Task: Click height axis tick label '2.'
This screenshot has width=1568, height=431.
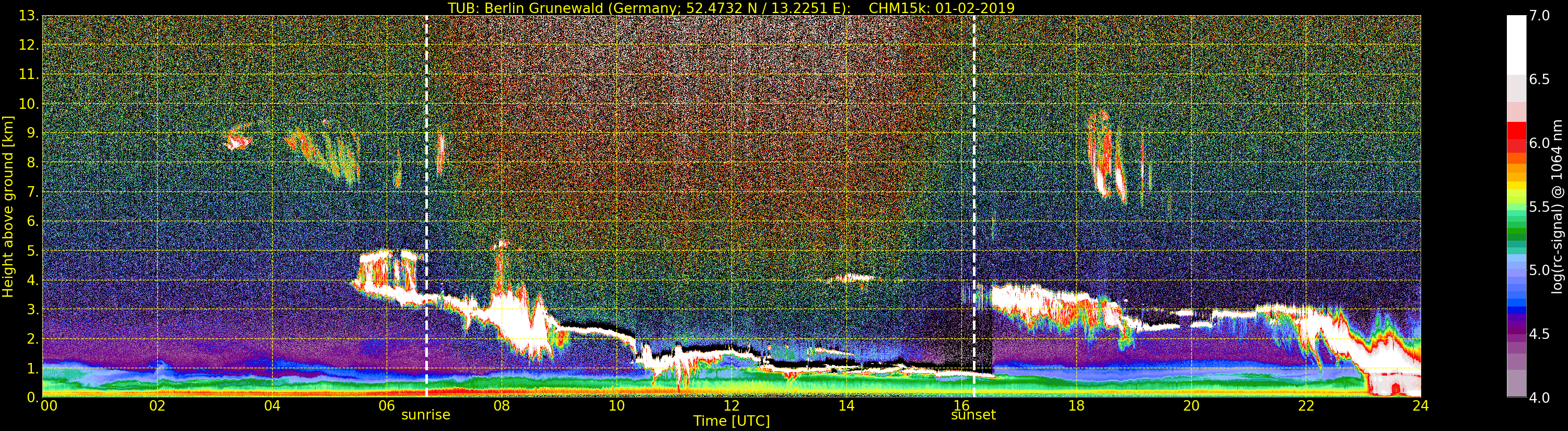Action: [33, 338]
